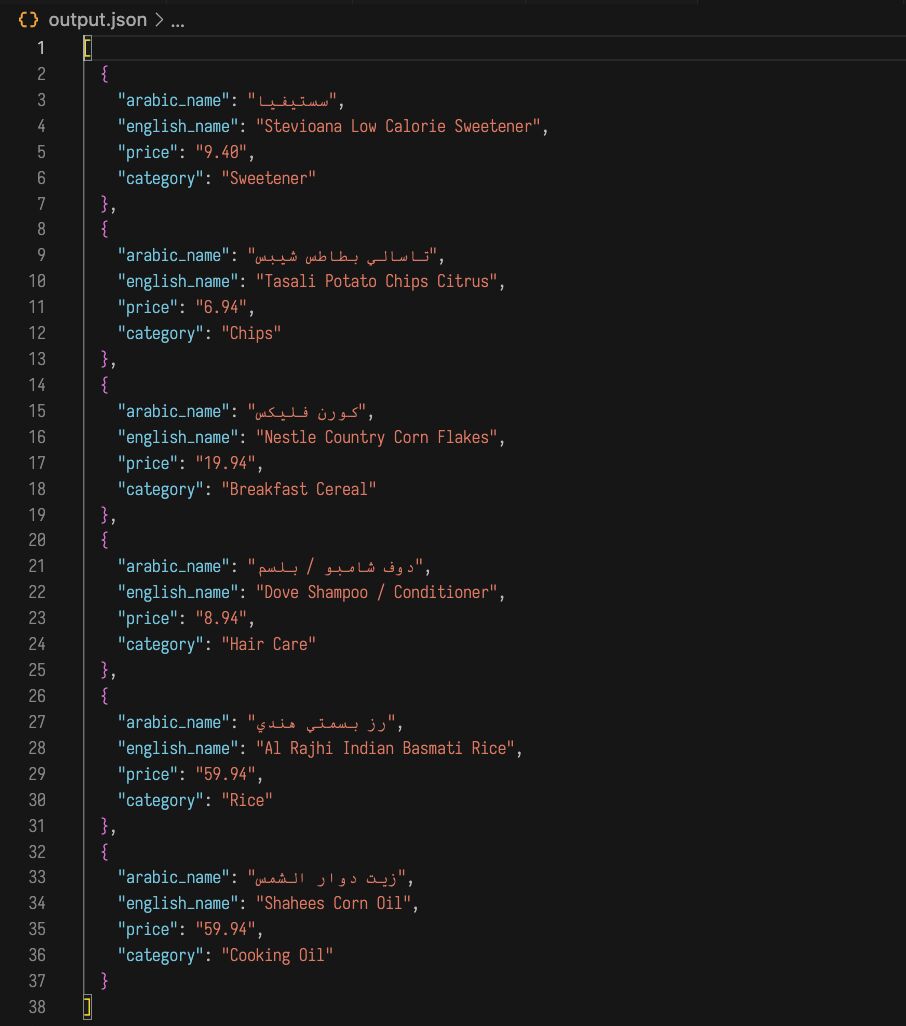Click the "Shahees Corn Oil" value
The width and height of the screenshot is (906, 1026).
pos(335,903)
